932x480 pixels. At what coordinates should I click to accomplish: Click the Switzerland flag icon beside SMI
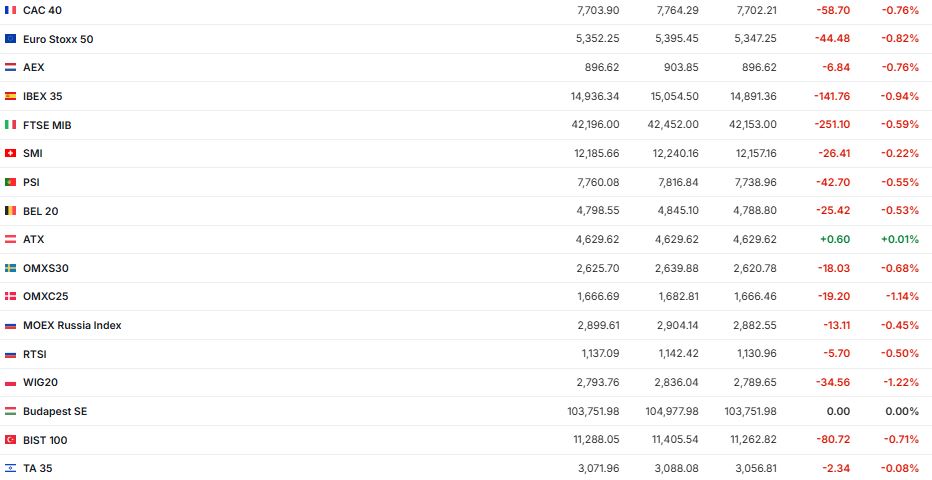pyautogui.click(x=10, y=153)
